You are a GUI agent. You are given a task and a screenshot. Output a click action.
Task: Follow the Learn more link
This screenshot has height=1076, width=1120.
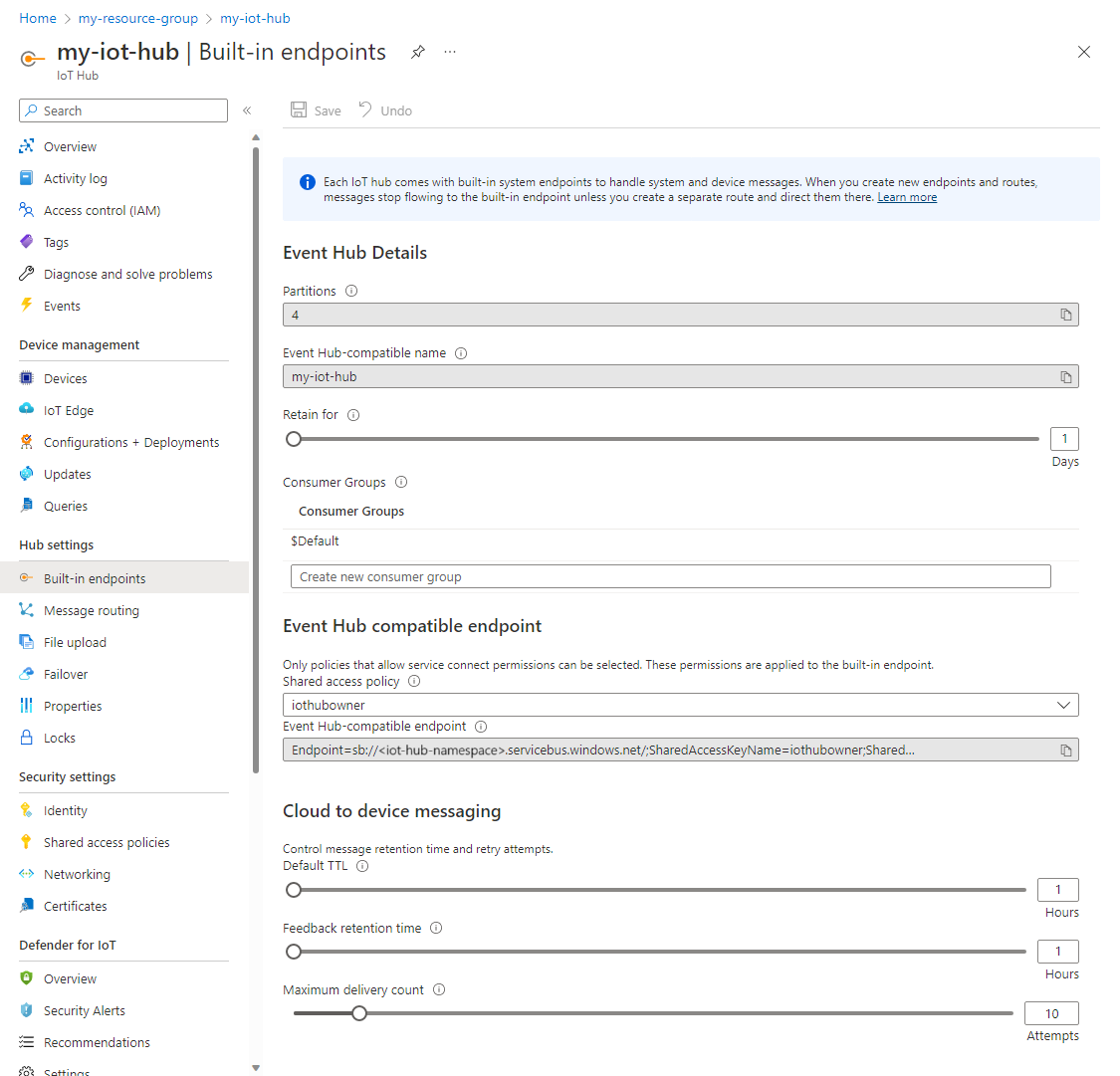907,197
